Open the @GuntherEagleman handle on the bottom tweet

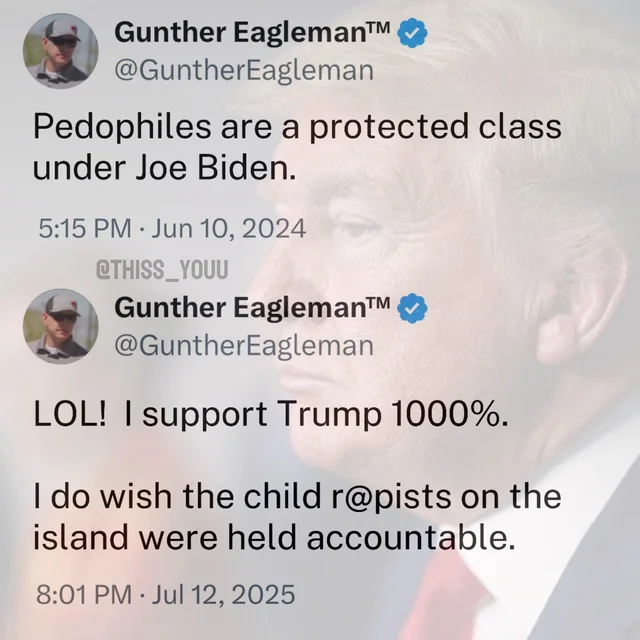(x=244, y=346)
